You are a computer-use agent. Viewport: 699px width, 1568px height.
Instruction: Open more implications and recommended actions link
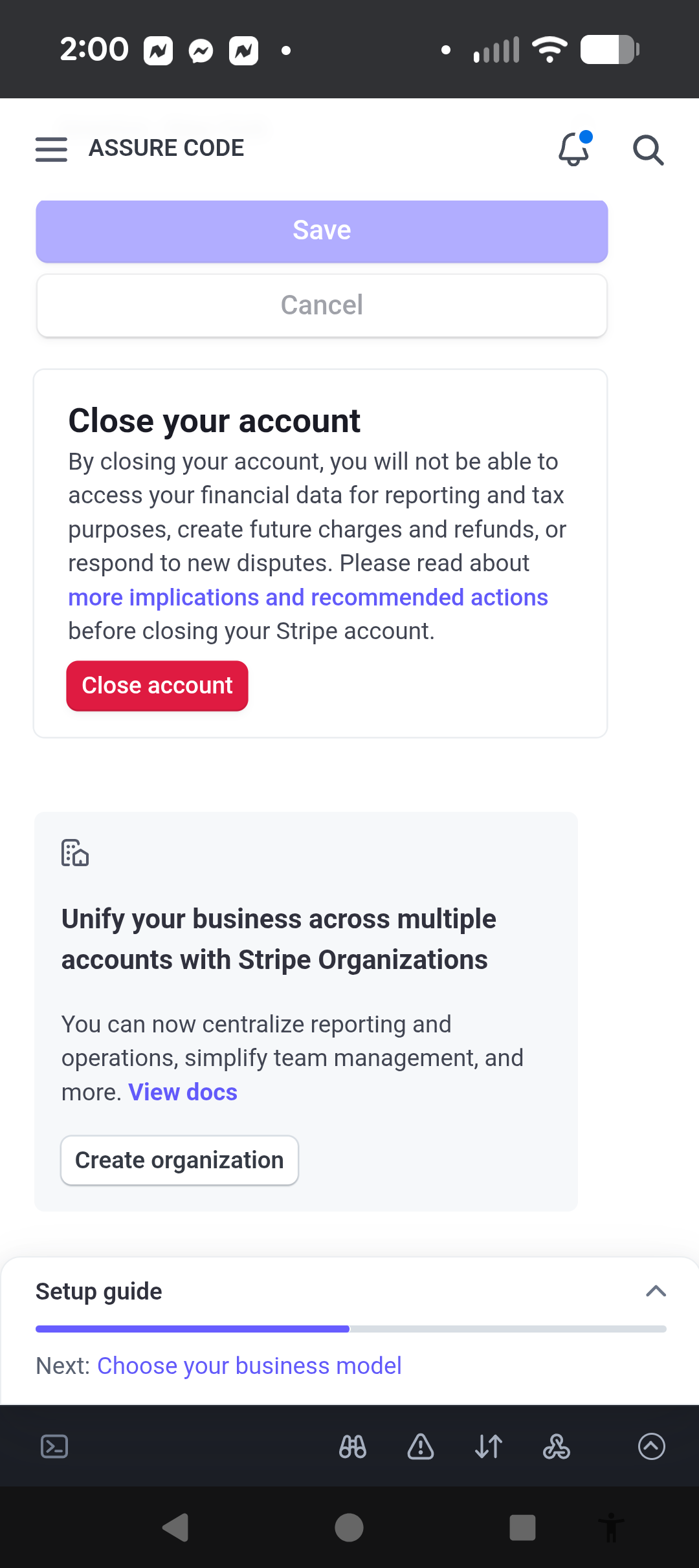(307, 597)
